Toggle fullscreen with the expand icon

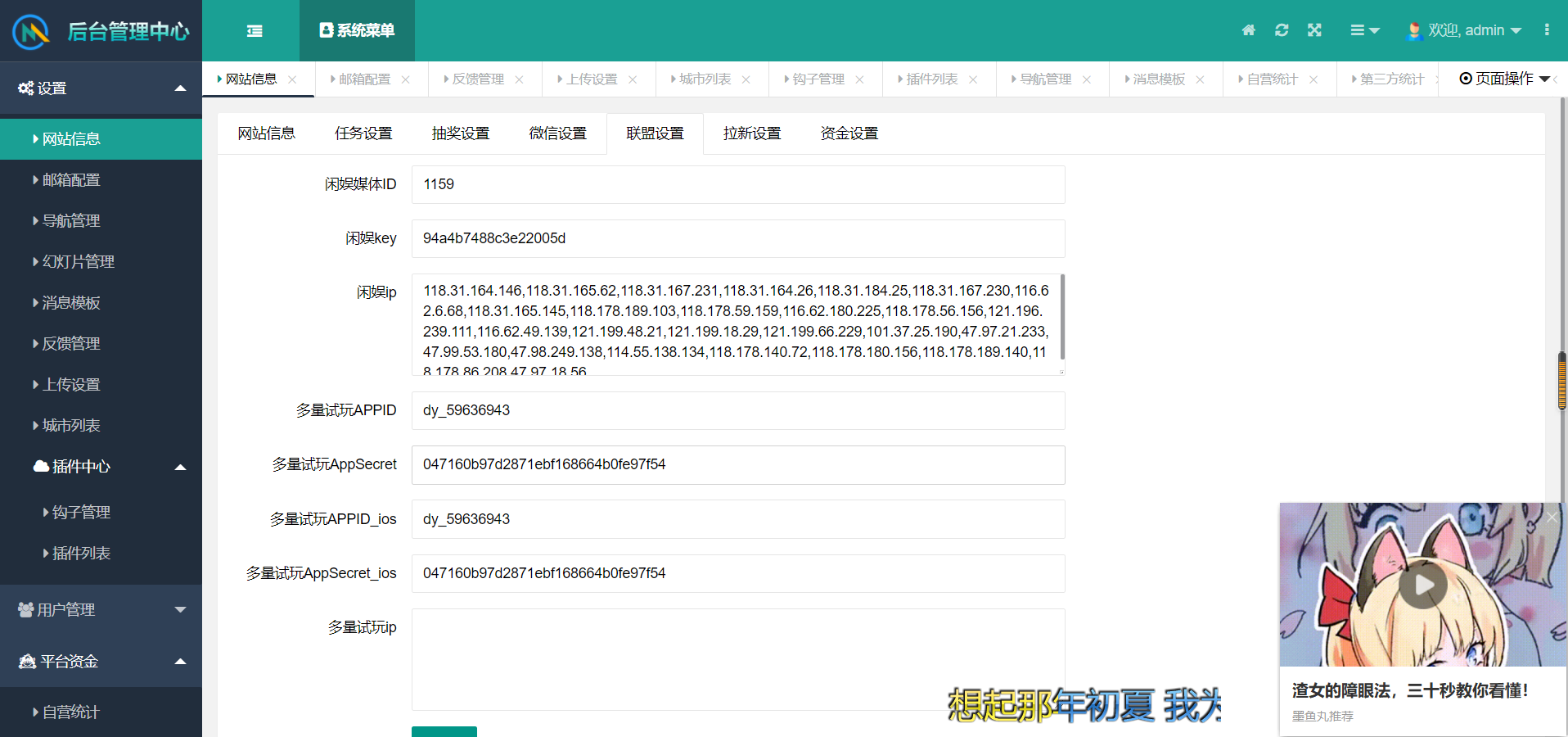pyautogui.click(x=1314, y=30)
